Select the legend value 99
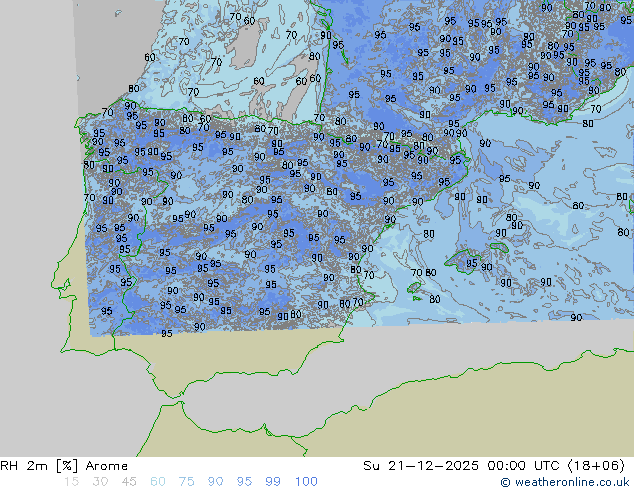This screenshot has height=490, width=634. click(x=273, y=482)
